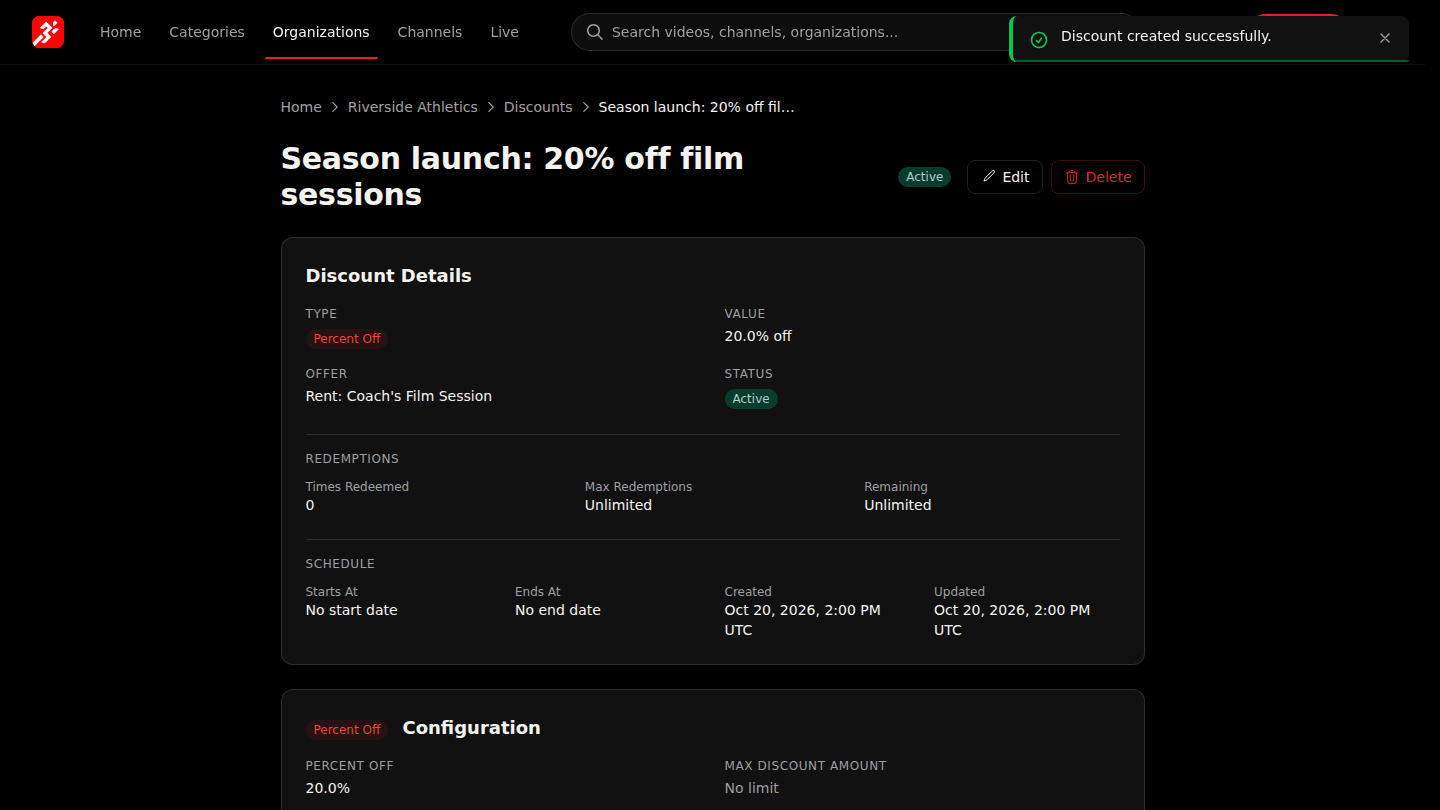Screen dimensions: 1440x810
Task: Click the '20.0%' percent off value
Action: 328,788
